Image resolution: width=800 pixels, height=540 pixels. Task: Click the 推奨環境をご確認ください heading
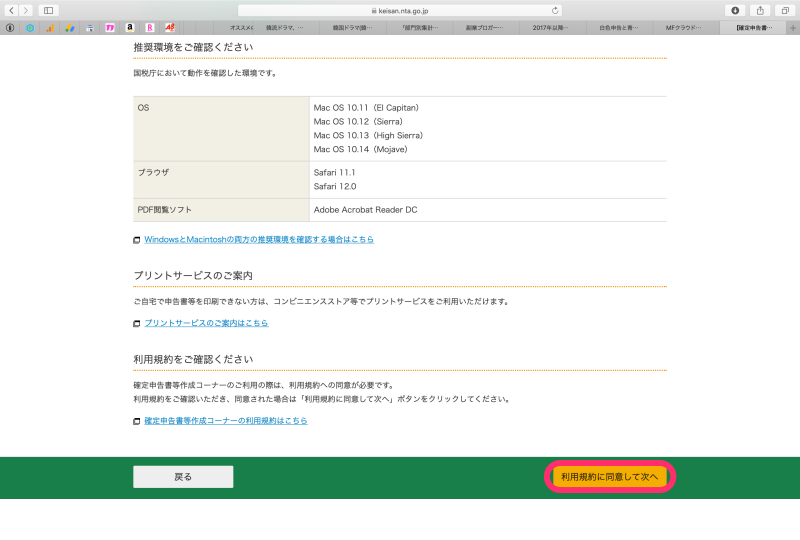coord(193,47)
